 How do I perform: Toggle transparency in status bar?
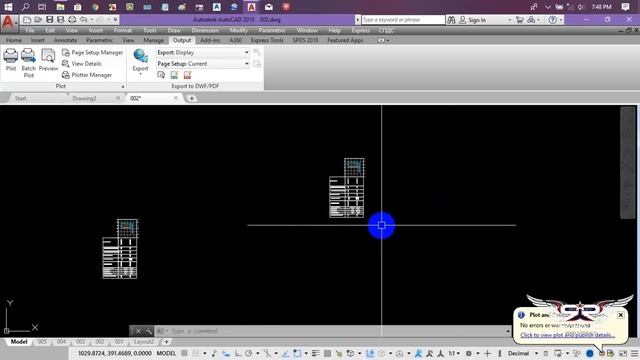[x=327, y=353]
